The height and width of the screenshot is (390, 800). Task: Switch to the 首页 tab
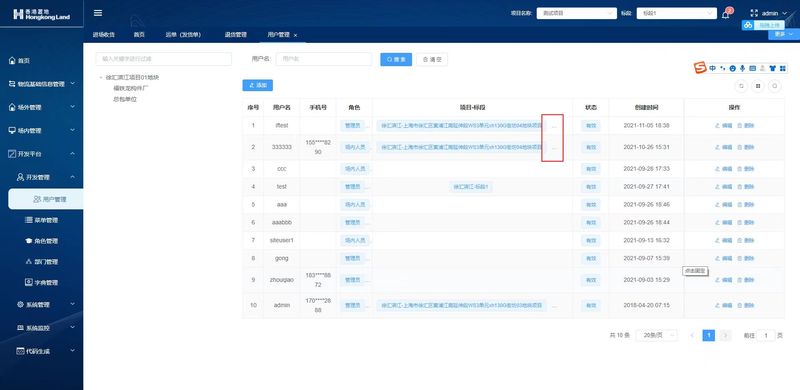pos(139,35)
